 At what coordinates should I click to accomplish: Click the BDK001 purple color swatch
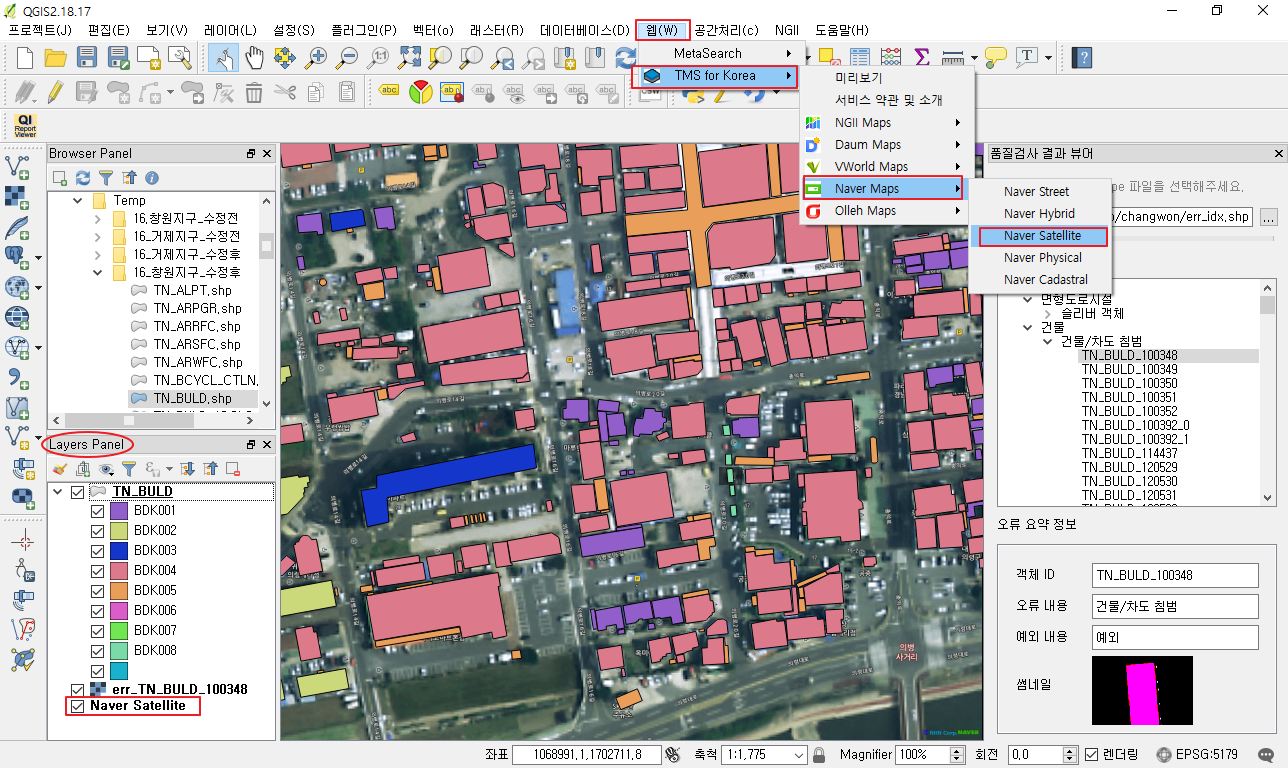(118, 511)
